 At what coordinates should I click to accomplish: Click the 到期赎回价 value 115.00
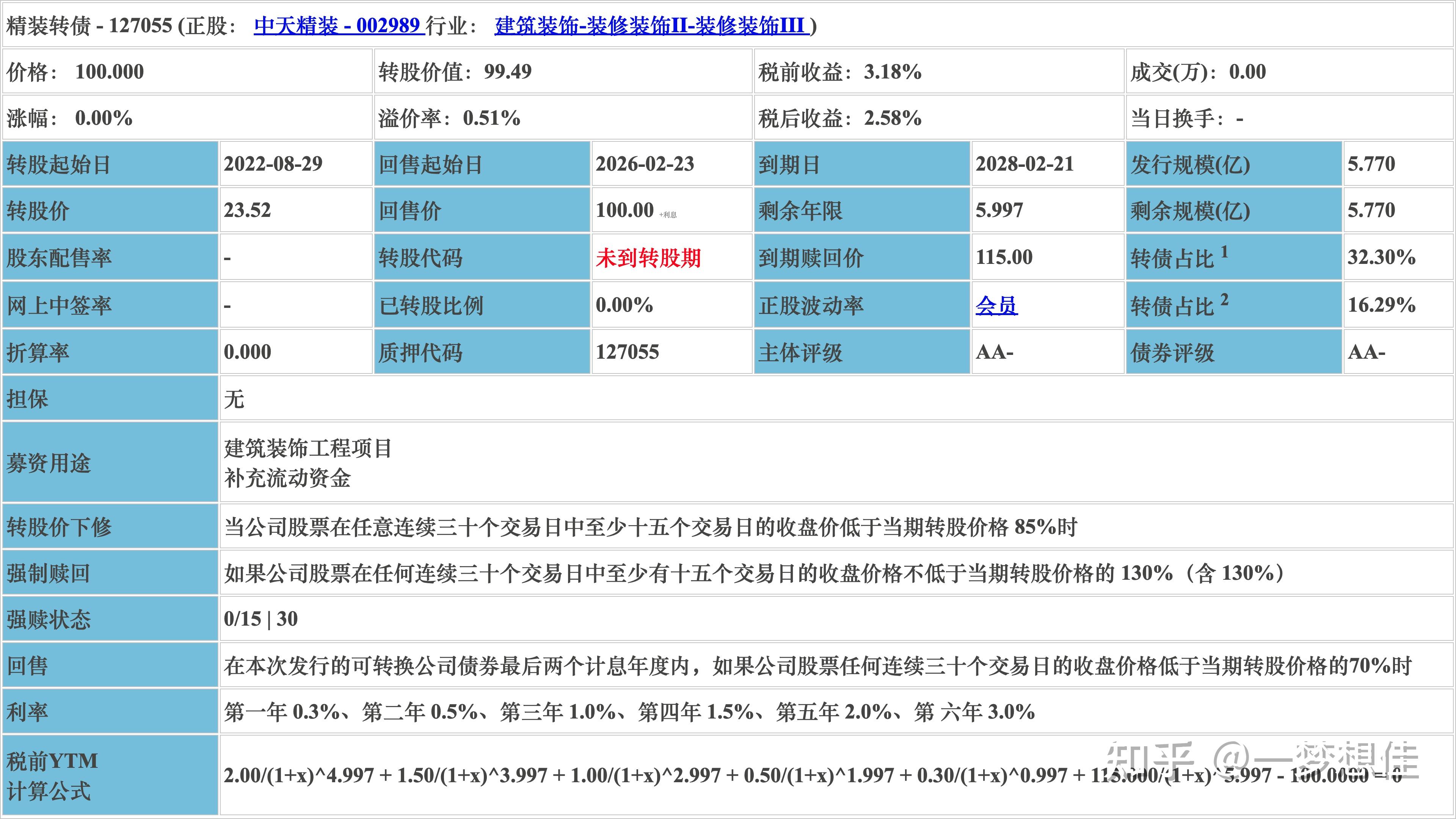coord(1004,257)
